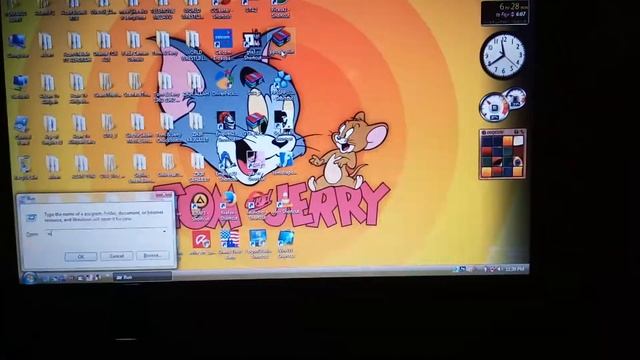Focus the Open text field in Run
The width and height of the screenshot is (640, 360).
pyautogui.click(x=107, y=233)
